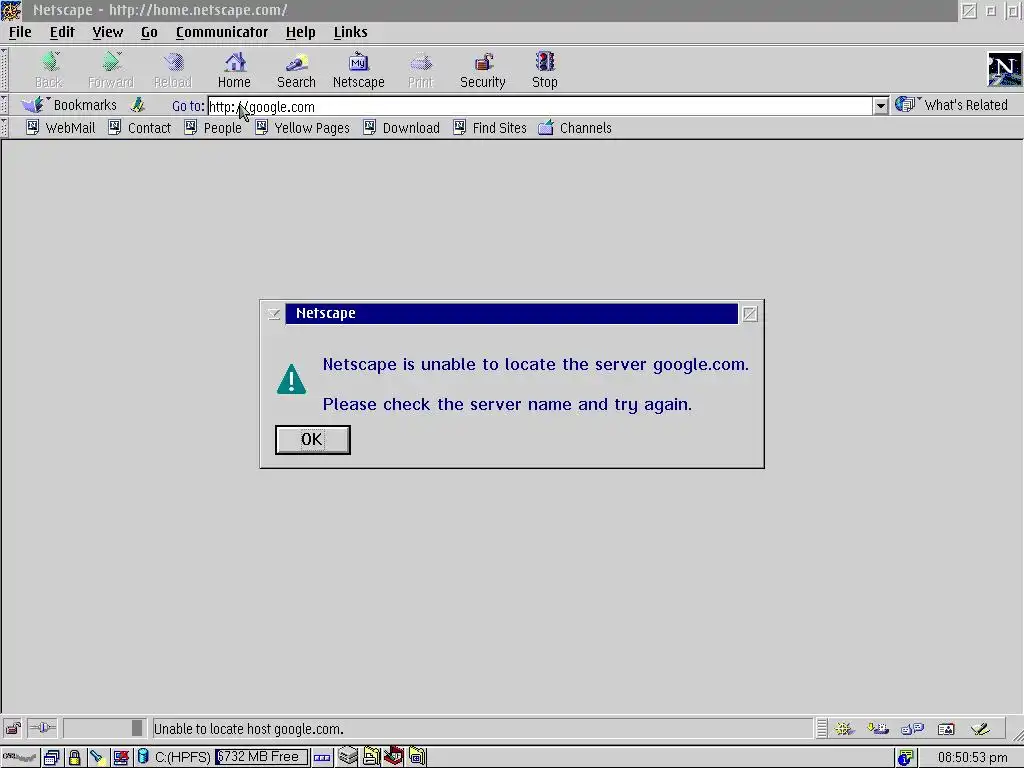Click the Home toolbar icon

click(x=234, y=63)
